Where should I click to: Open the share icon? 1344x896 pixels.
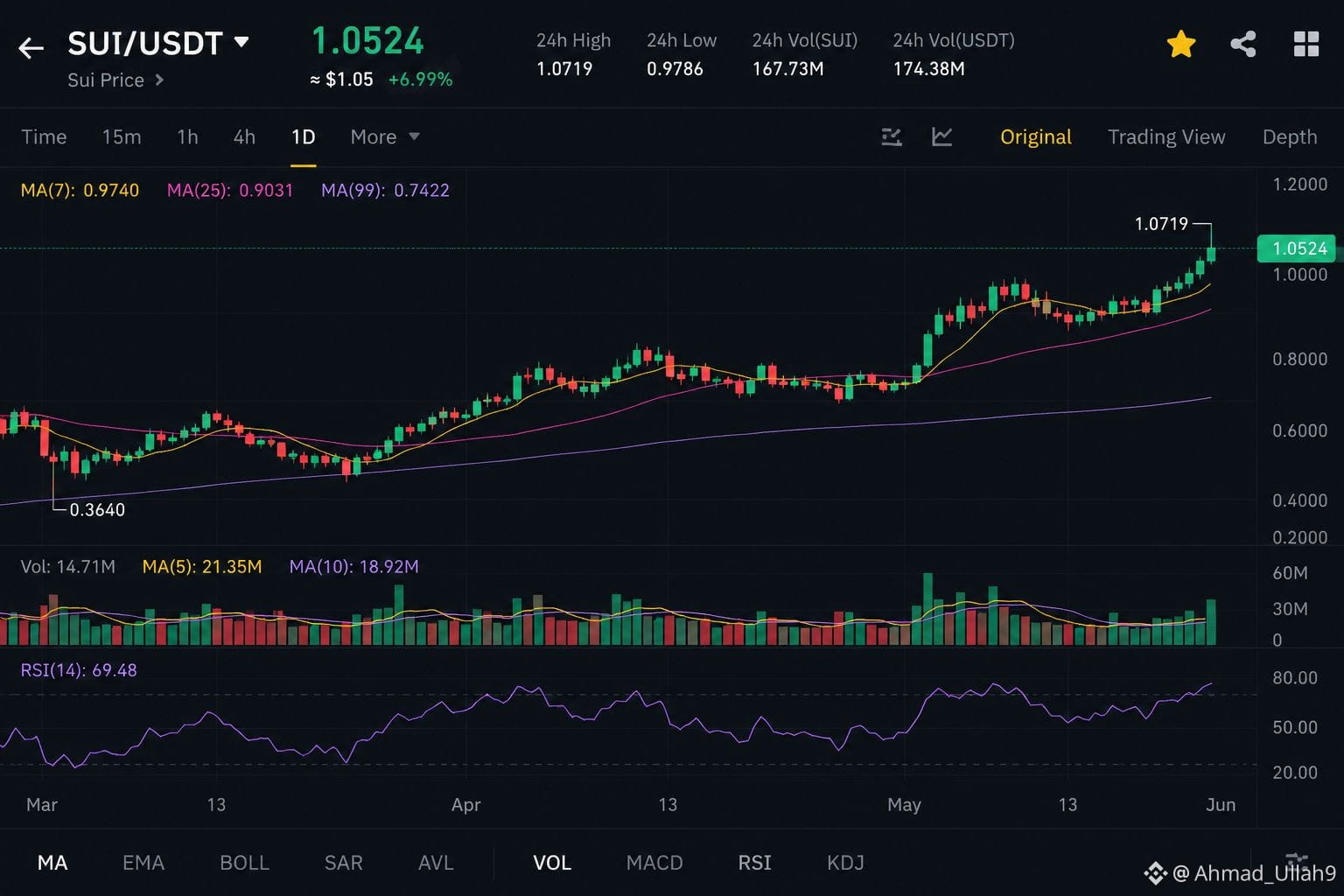(x=1242, y=44)
